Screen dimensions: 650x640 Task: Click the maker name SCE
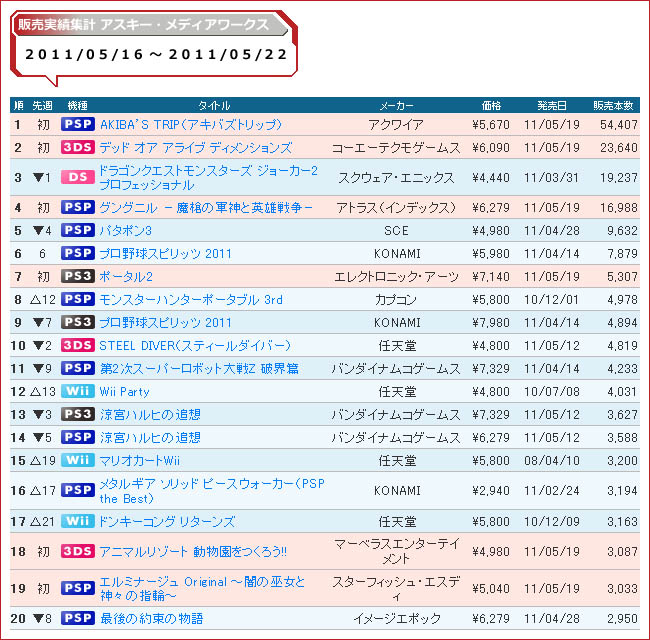(x=396, y=230)
